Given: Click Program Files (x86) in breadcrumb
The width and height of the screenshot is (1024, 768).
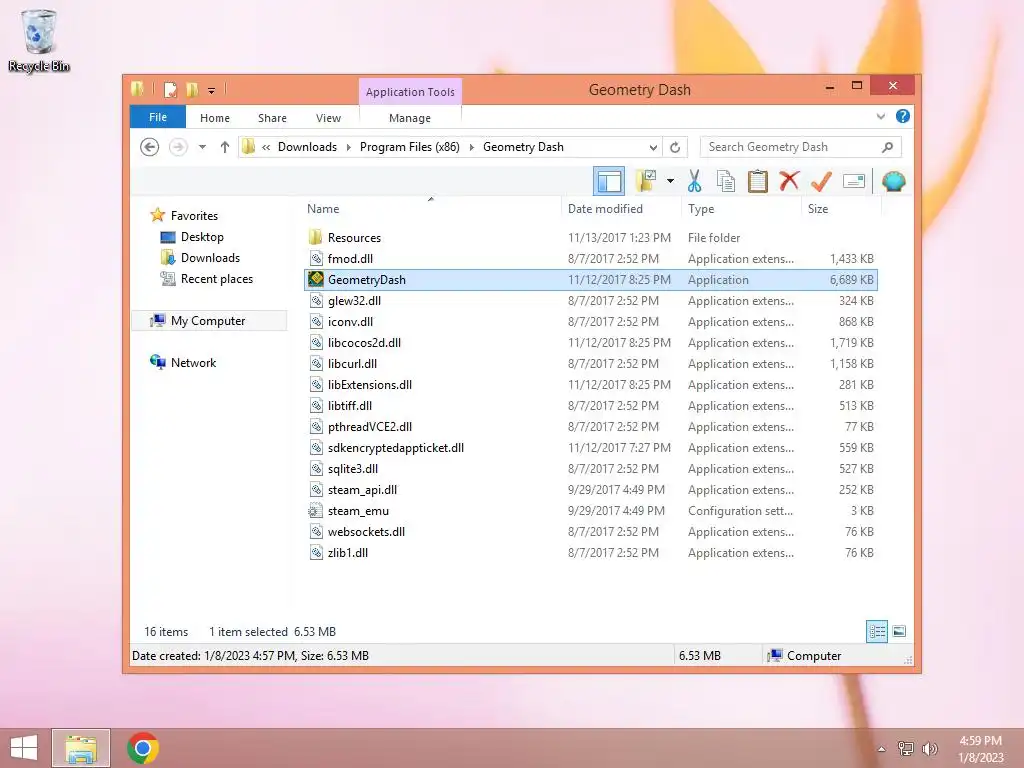Looking at the screenshot, I should click(x=409, y=147).
